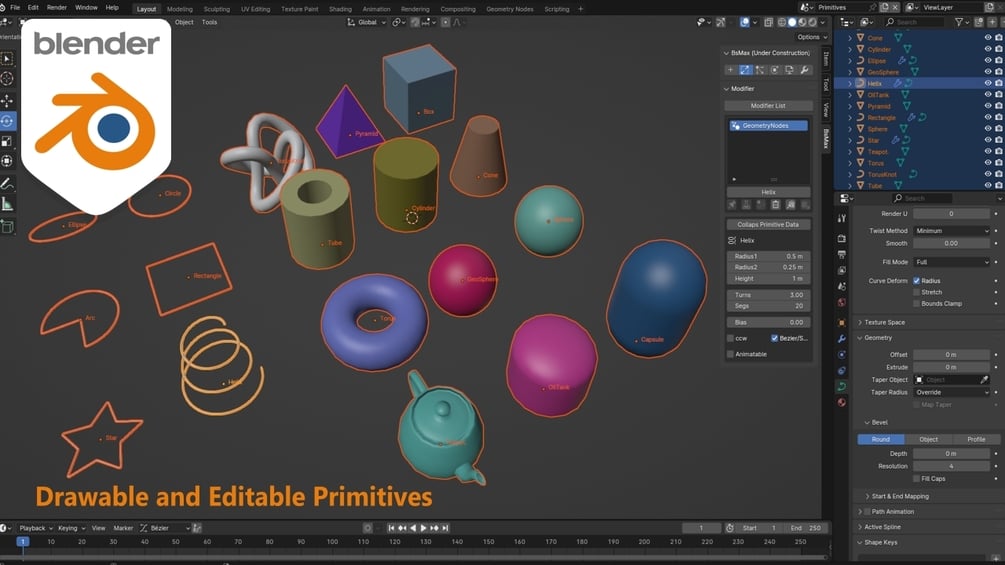Expand the Texture Space panel
The image size is (1005, 565).
(x=885, y=322)
